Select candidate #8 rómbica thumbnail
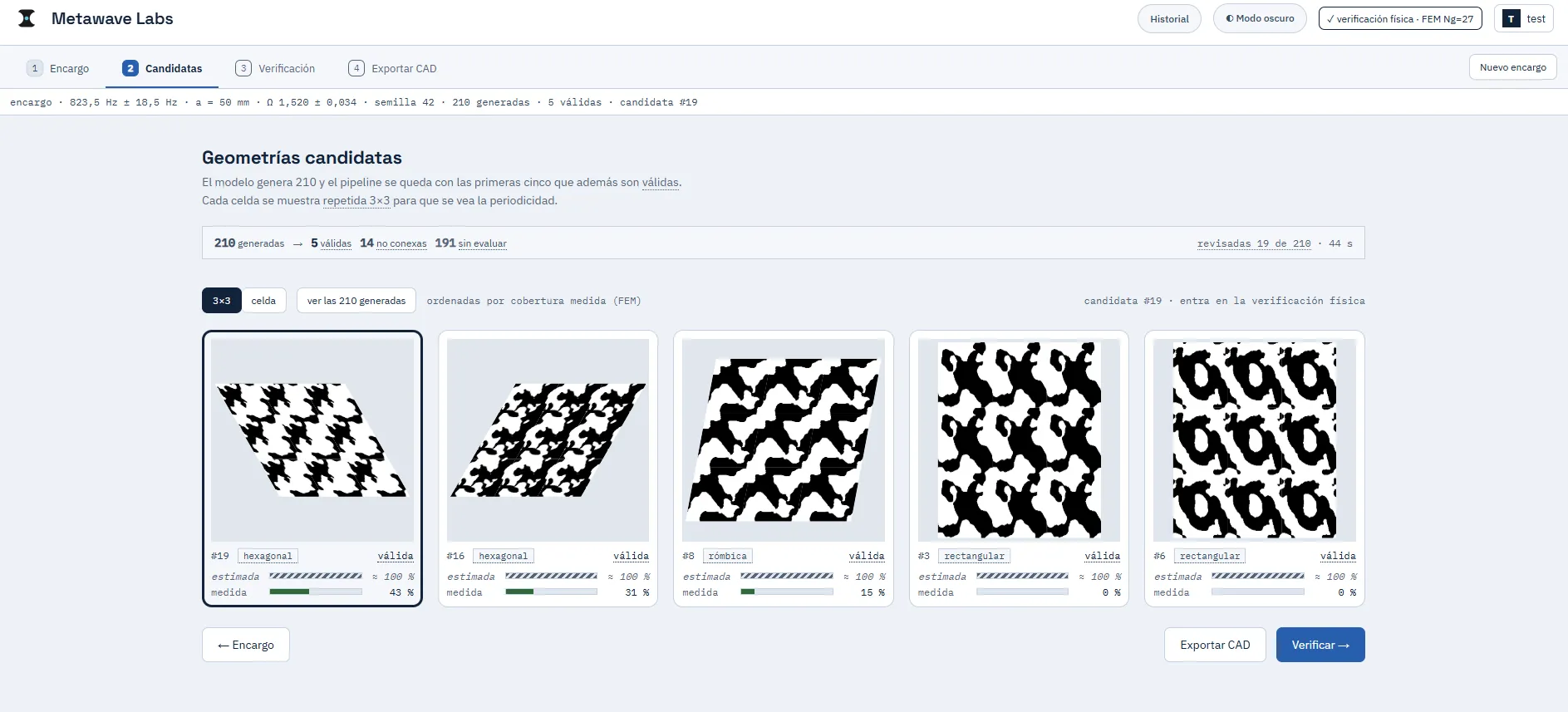This screenshot has height=712, width=1568. pos(784,440)
